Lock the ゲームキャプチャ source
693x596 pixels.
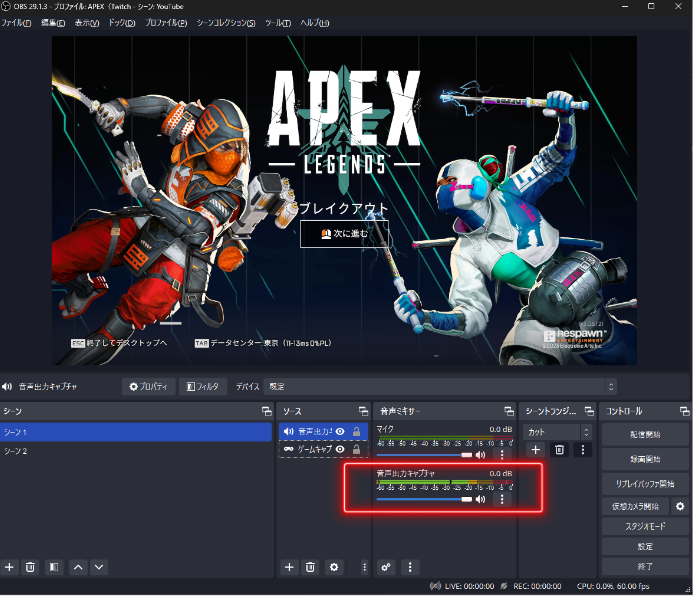tap(356, 449)
